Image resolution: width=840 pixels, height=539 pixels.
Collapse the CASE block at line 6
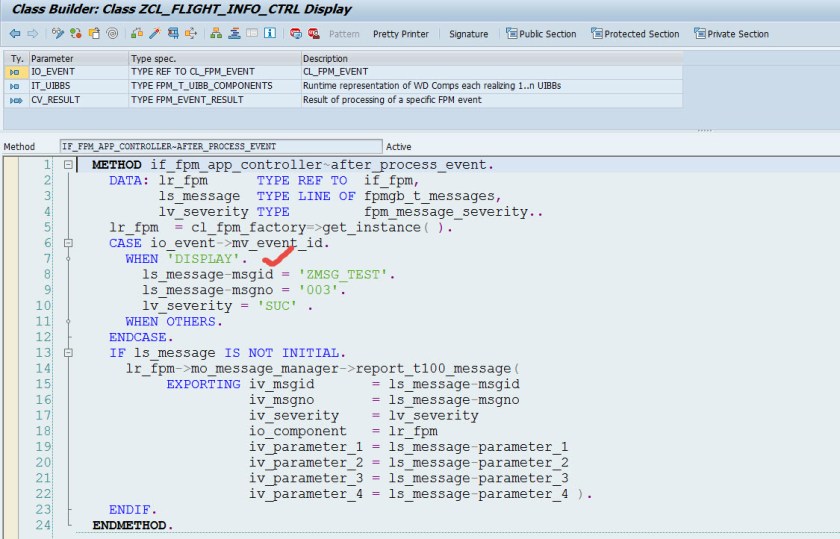tap(68, 243)
